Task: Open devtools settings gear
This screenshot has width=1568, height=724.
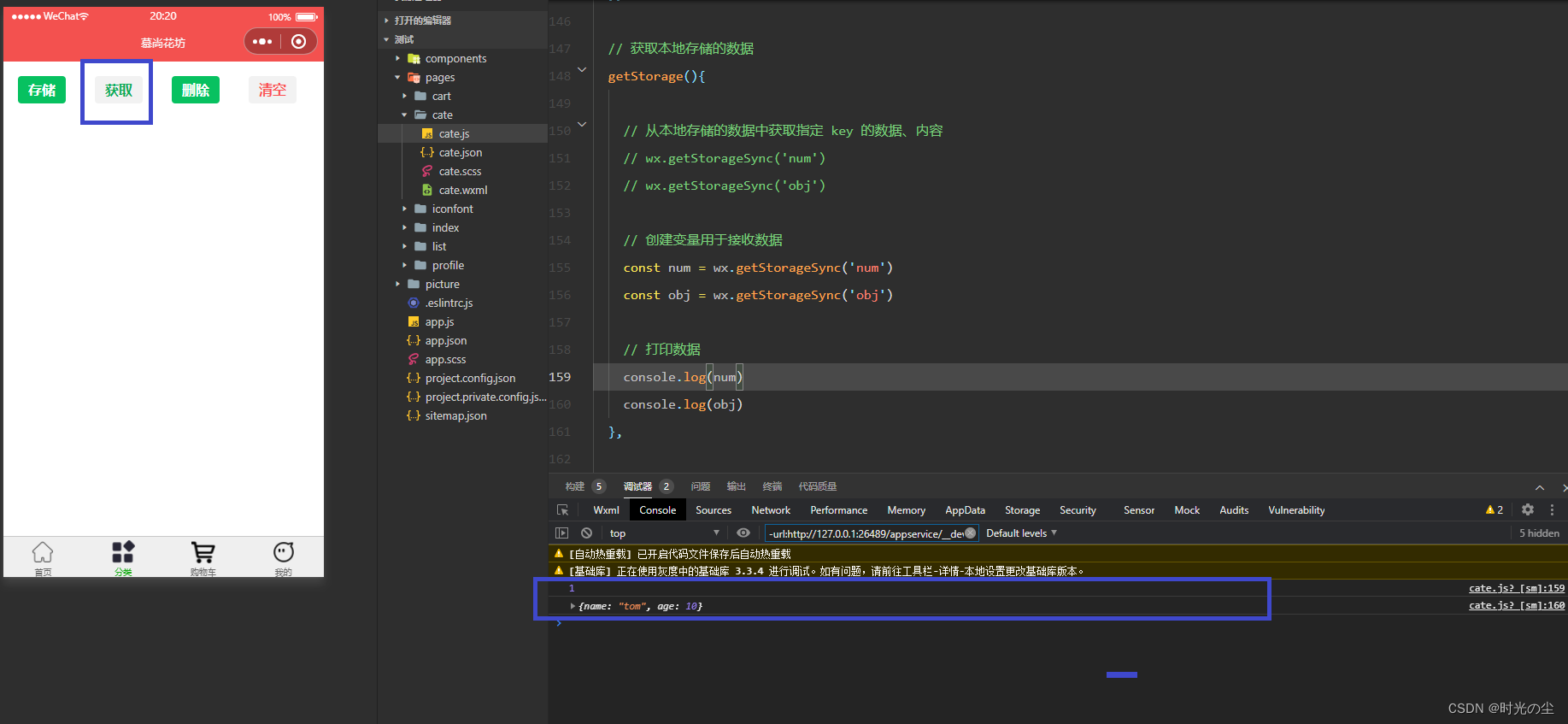Action: coord(1528,509)
